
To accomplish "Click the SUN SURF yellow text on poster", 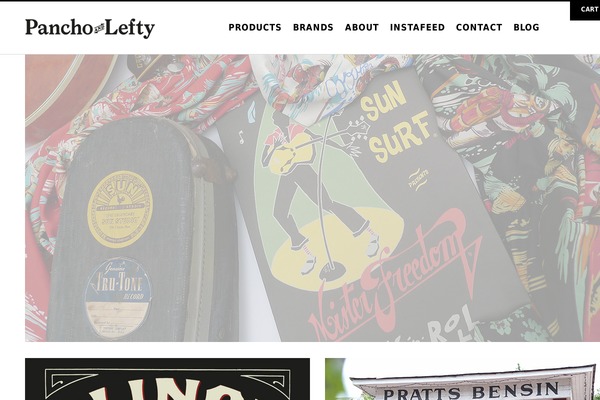I will pyautogui.click(x=394, y=121).
